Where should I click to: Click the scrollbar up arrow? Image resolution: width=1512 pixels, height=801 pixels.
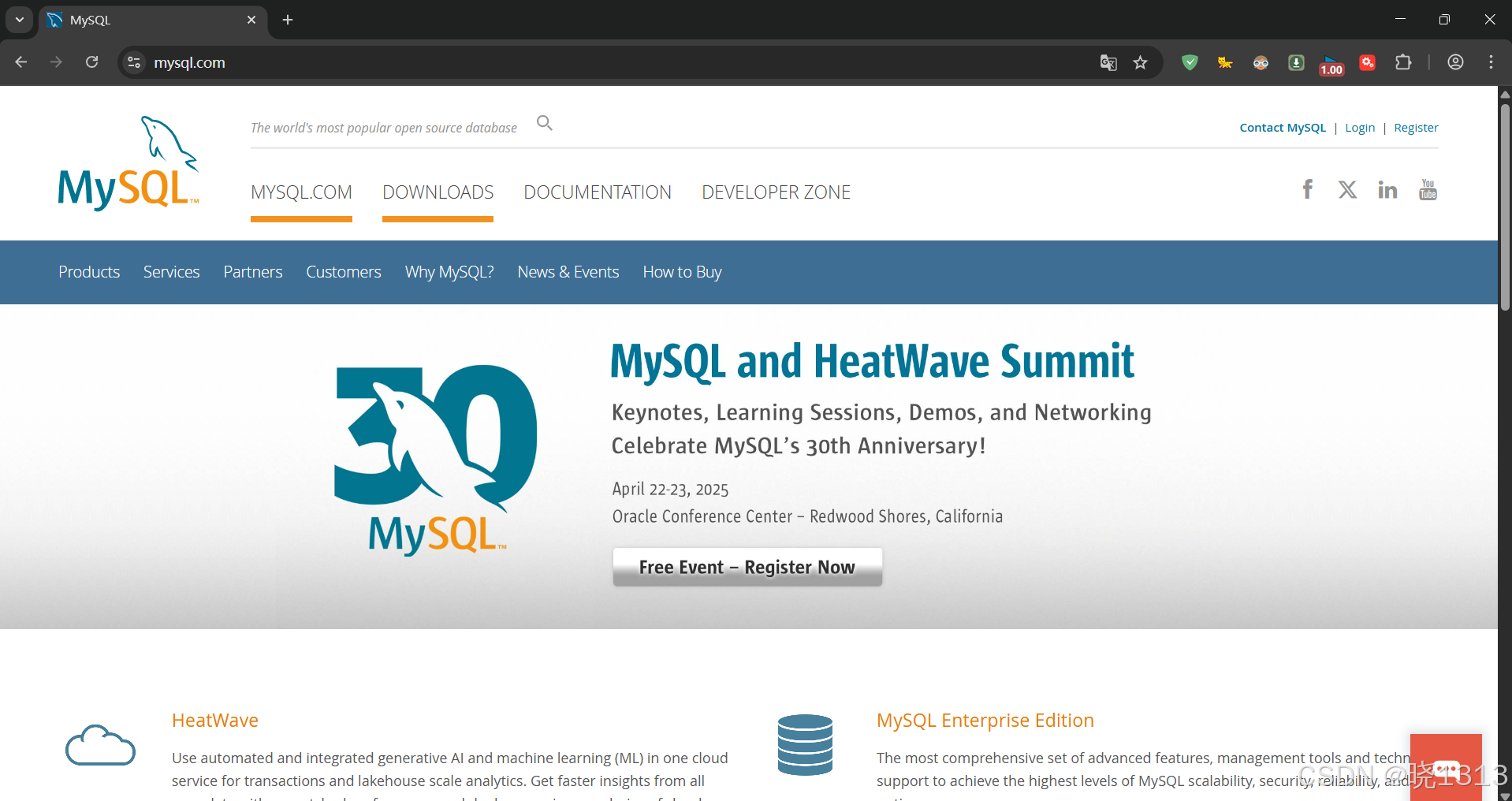1505,94
